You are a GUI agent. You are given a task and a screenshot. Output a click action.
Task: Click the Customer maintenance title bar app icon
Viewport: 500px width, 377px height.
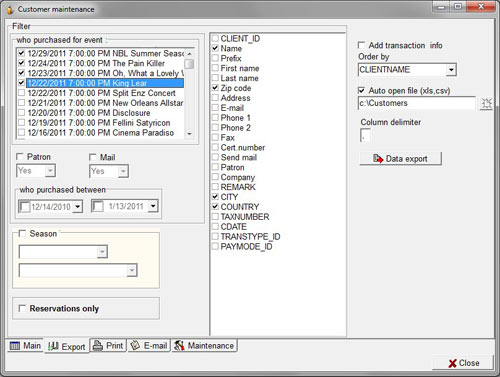pos(10,10)
